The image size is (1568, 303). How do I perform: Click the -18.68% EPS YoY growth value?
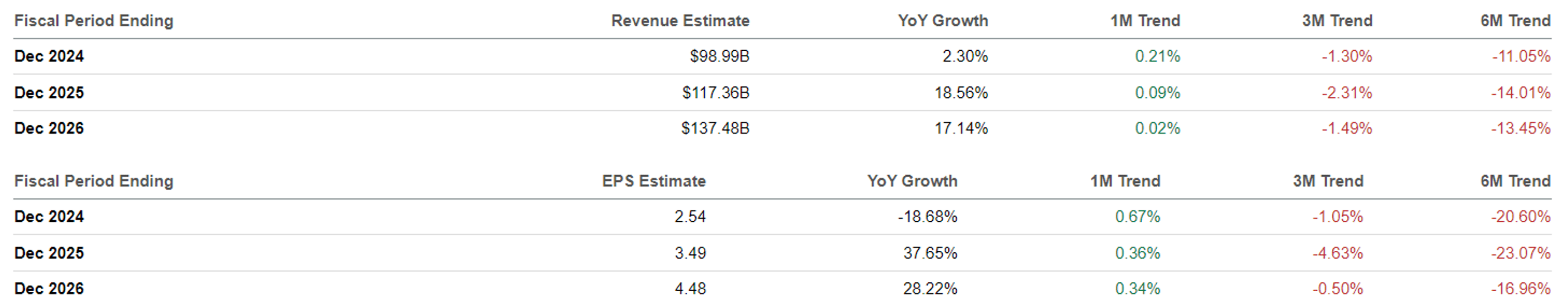point(927,217)
